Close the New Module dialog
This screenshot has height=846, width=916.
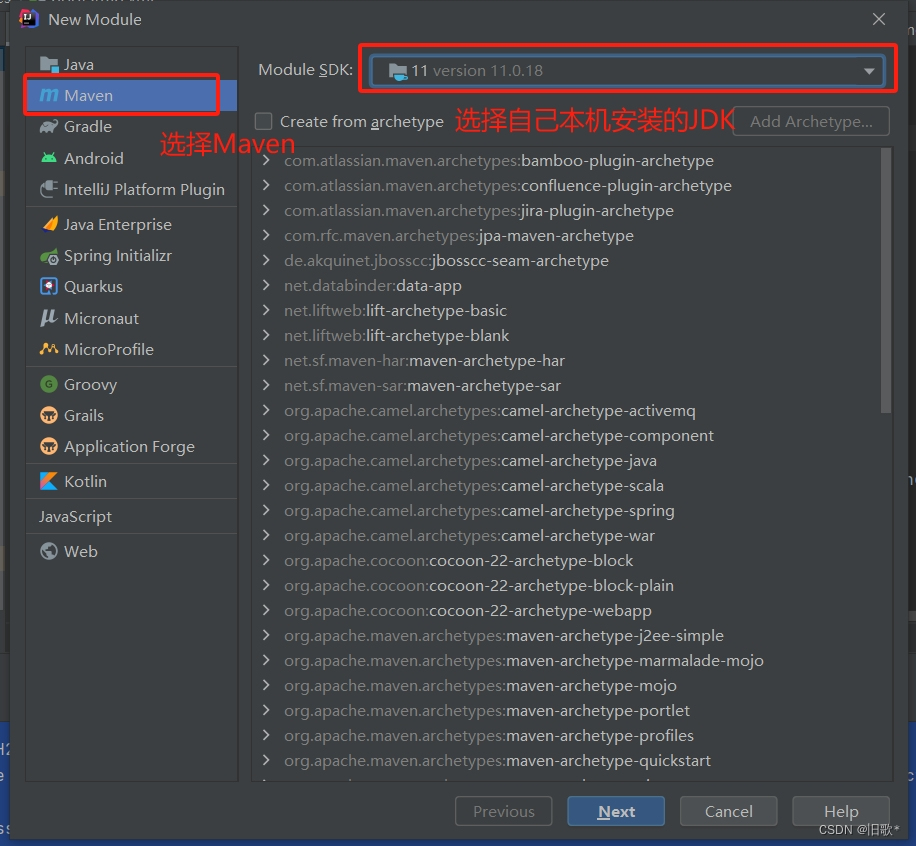pyautogui.click(x=879, y=19)
